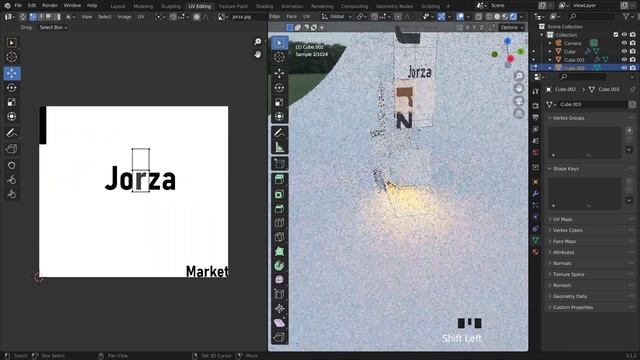
Task: Select the Extrude Region tool
Action: (280, 179)
